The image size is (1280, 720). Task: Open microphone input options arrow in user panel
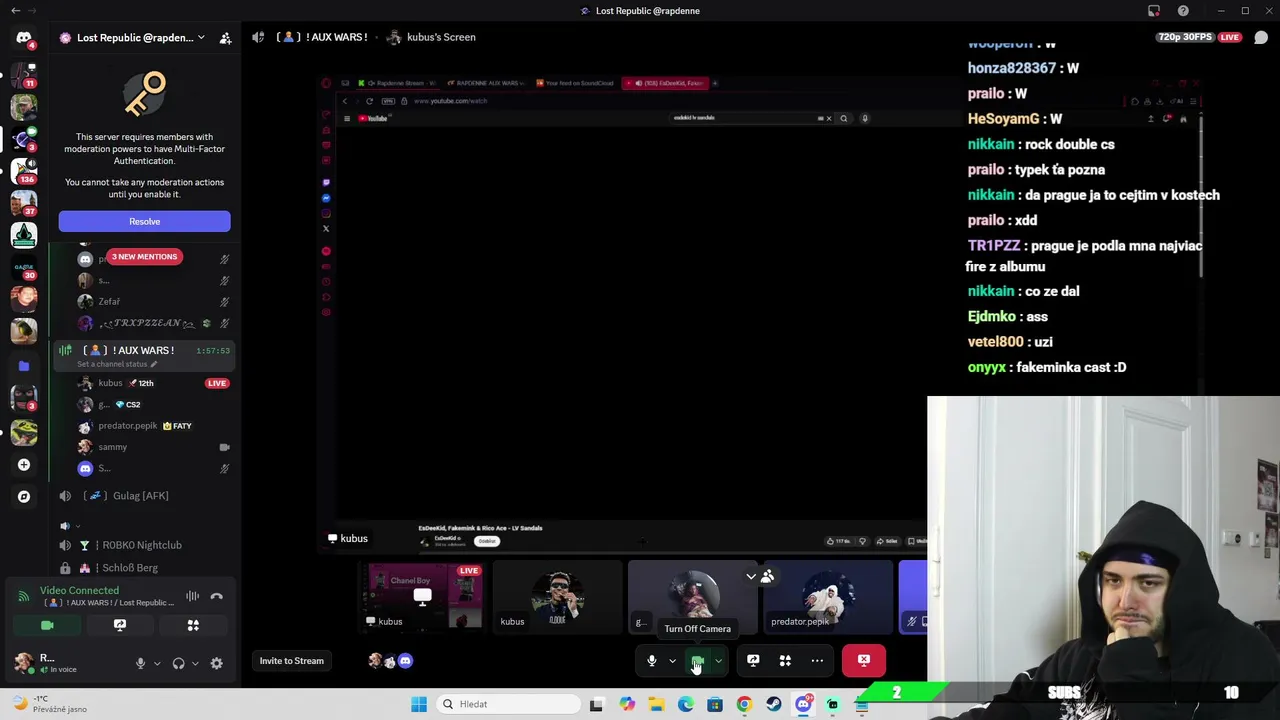pos(156,663)
